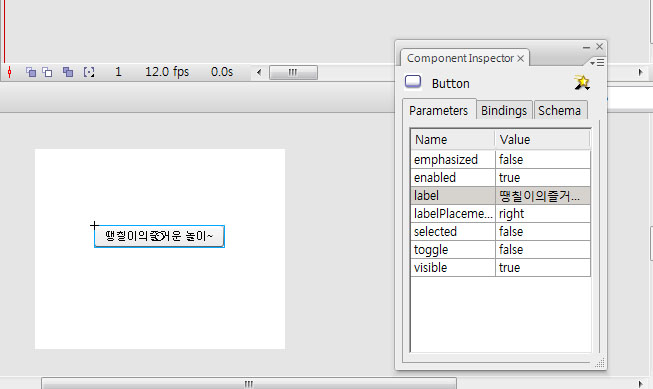This screenshot has width=653, height=389.
Task: Click the 0.0s elapsed time
Action: (222, 72)
